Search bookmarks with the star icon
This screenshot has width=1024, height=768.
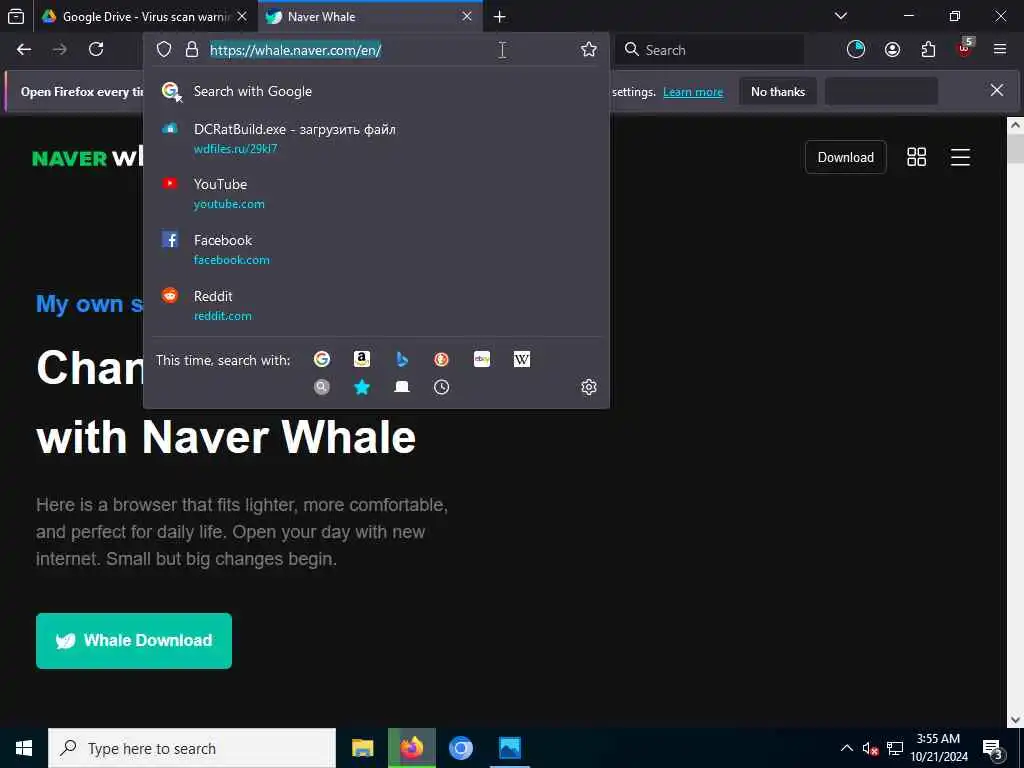tap(362, 387)
